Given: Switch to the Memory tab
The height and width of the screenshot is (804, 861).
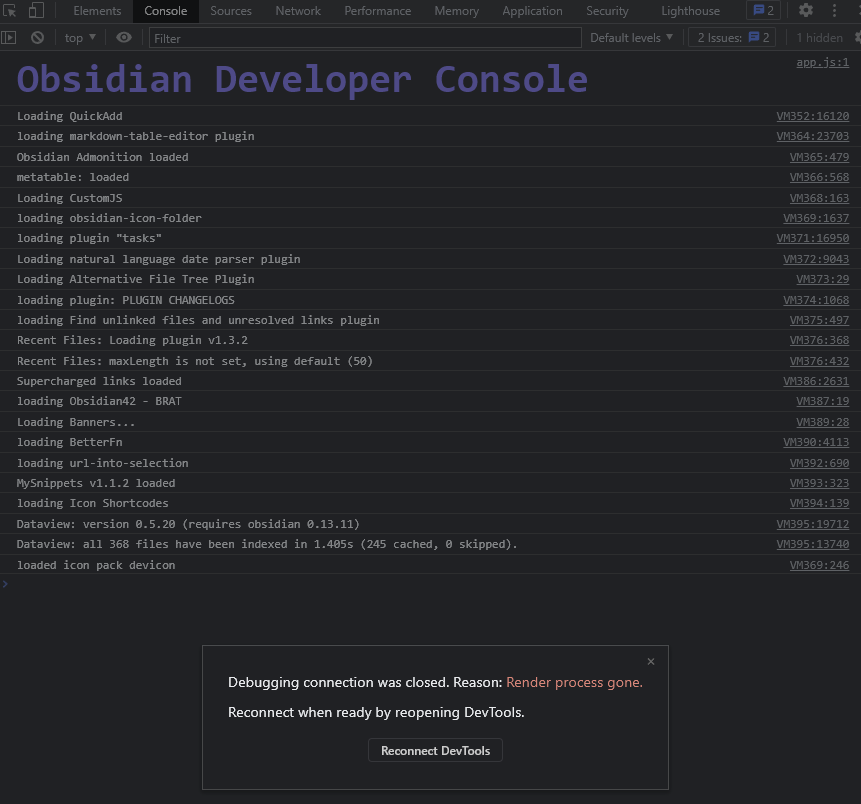Looking at the screenshot, I should 457,10.
